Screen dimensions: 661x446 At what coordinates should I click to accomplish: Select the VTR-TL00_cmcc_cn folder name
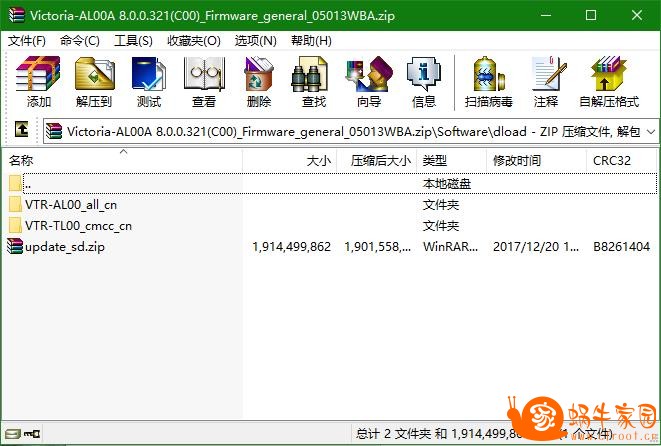[x=78, y=226]
